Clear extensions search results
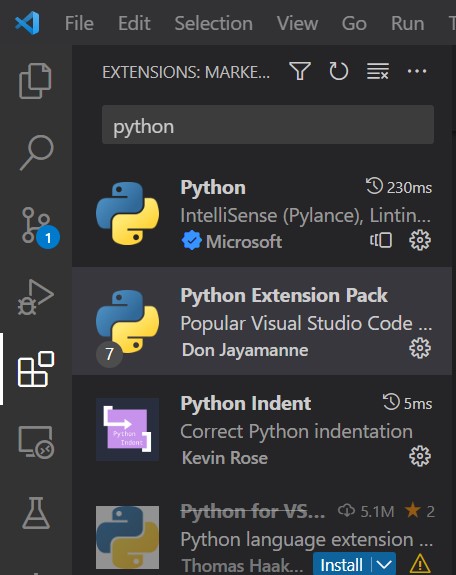 point(377,71)
